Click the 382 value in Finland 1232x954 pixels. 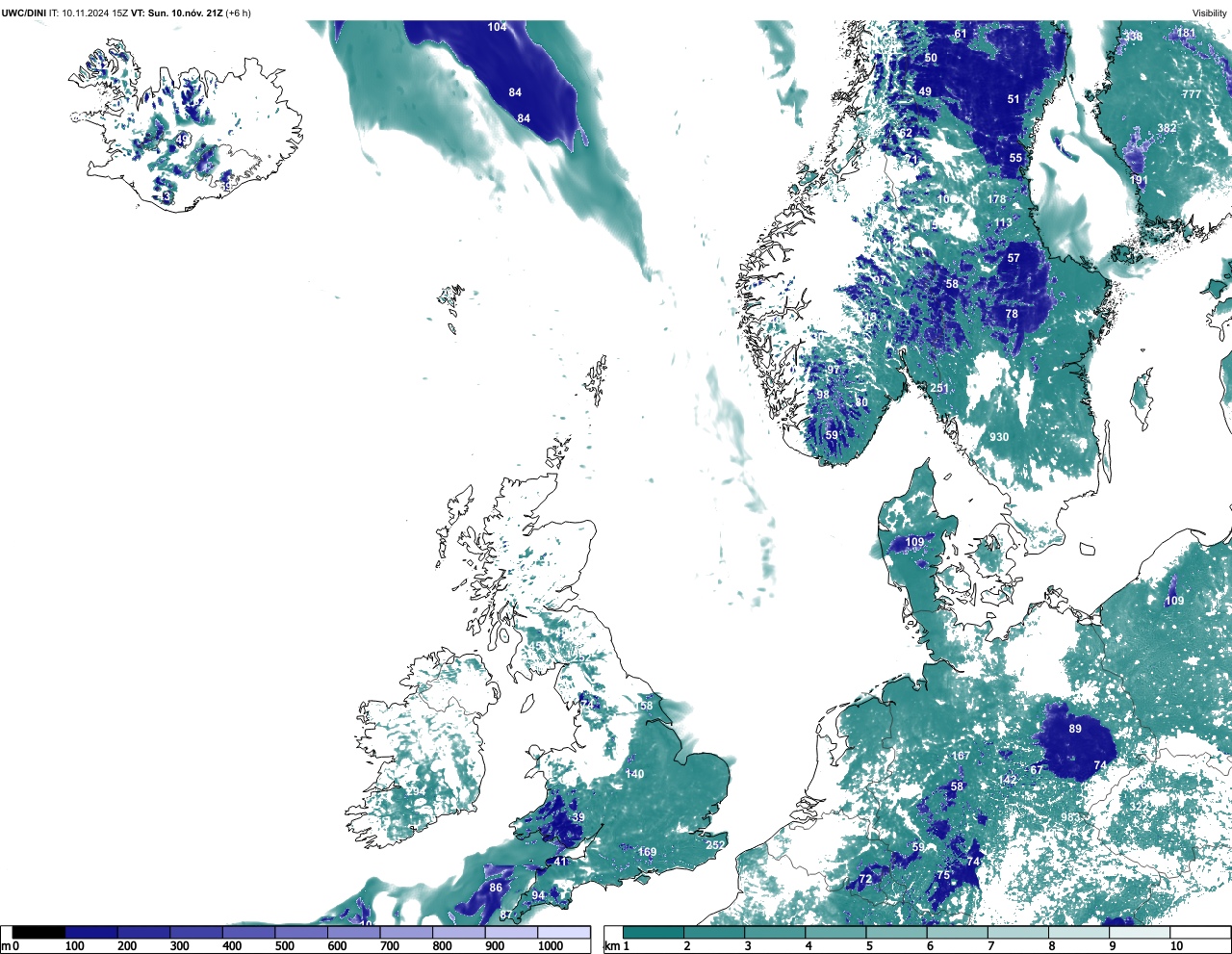(x=1167, y=128)
